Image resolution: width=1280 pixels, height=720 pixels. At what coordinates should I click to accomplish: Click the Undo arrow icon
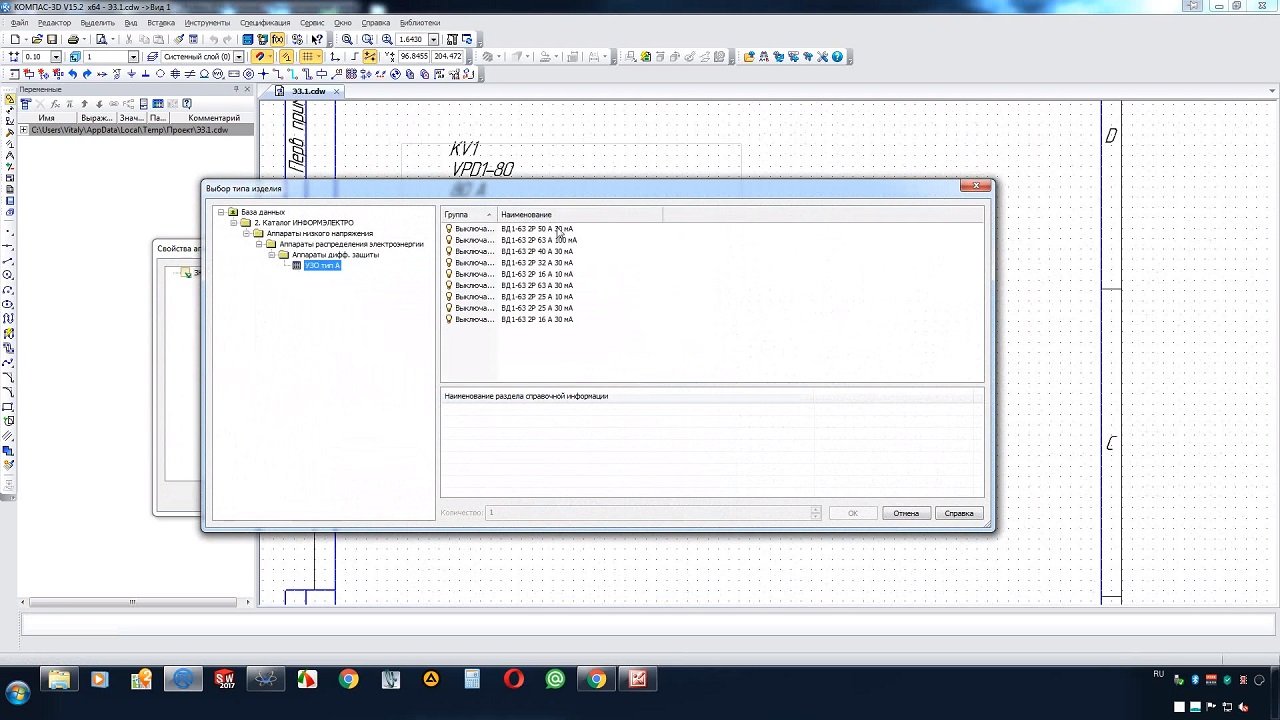pyautogui.click(x=213, y=39)
